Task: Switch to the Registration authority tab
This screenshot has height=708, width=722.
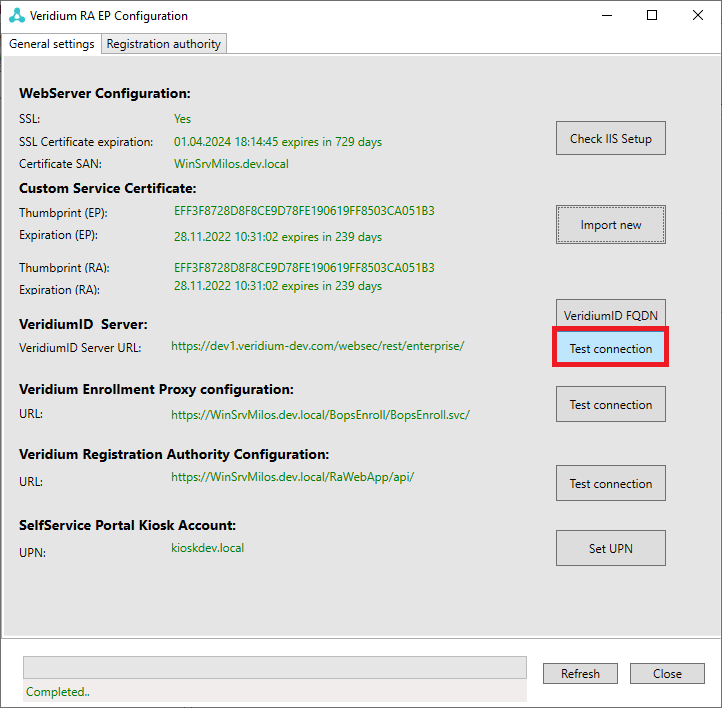Action: (x=164, y=44)
